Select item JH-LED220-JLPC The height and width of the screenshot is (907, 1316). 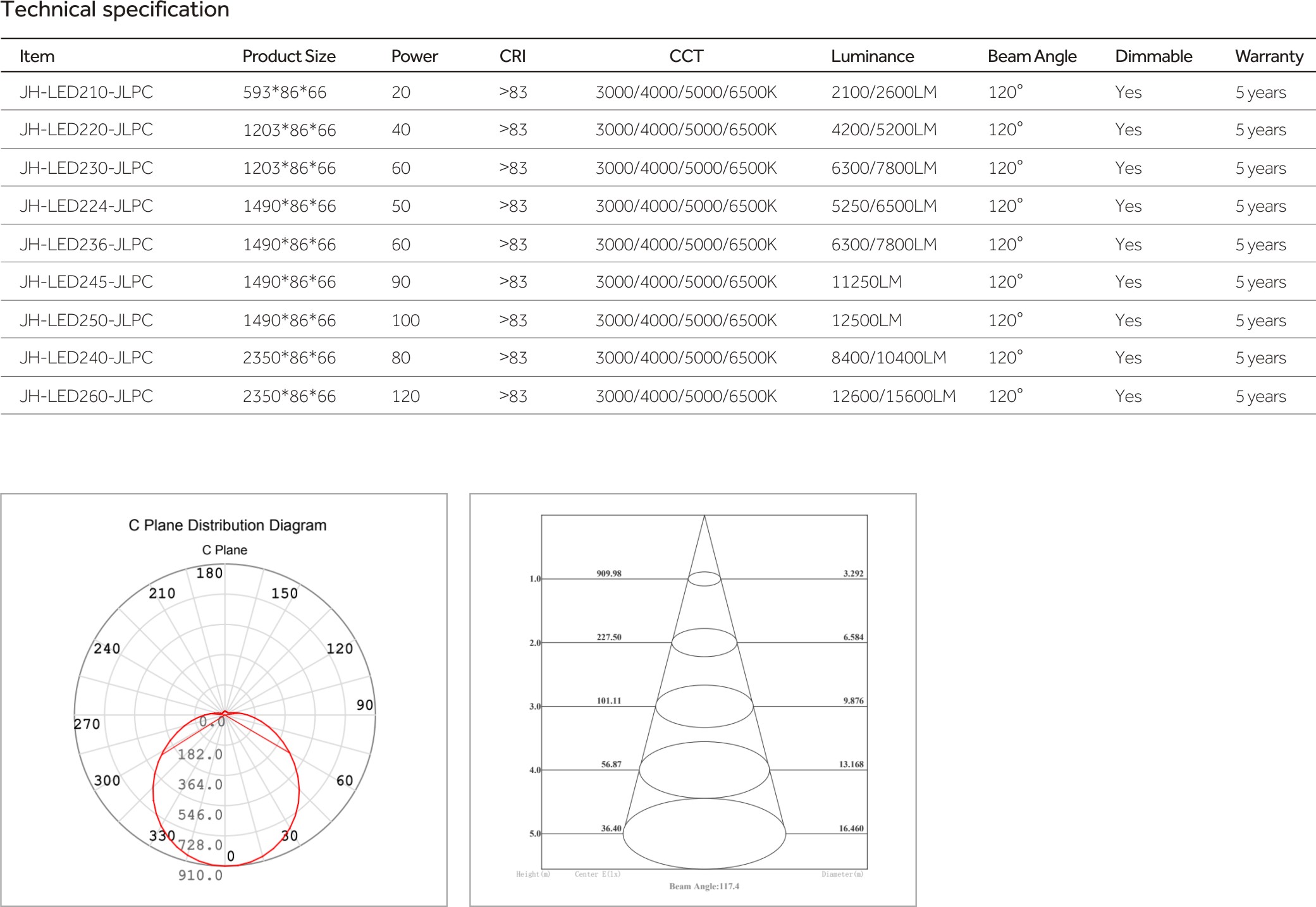[x=86, y=130]
